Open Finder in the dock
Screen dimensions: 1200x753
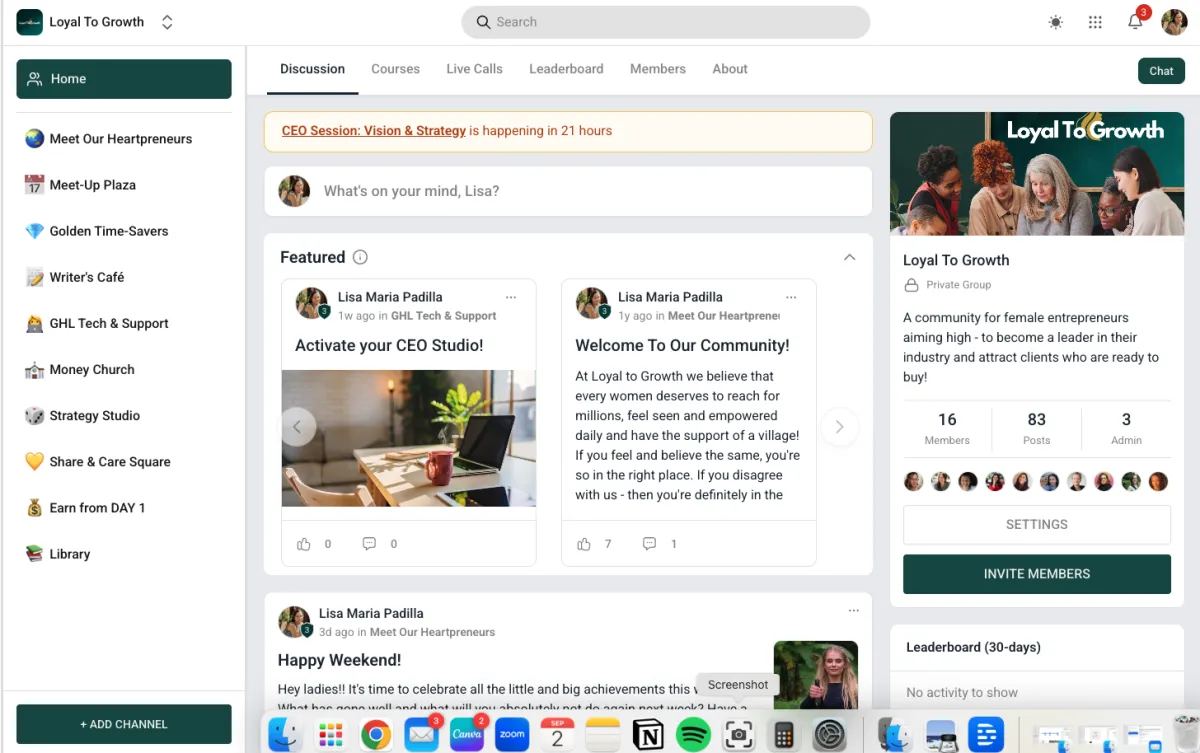285,735
